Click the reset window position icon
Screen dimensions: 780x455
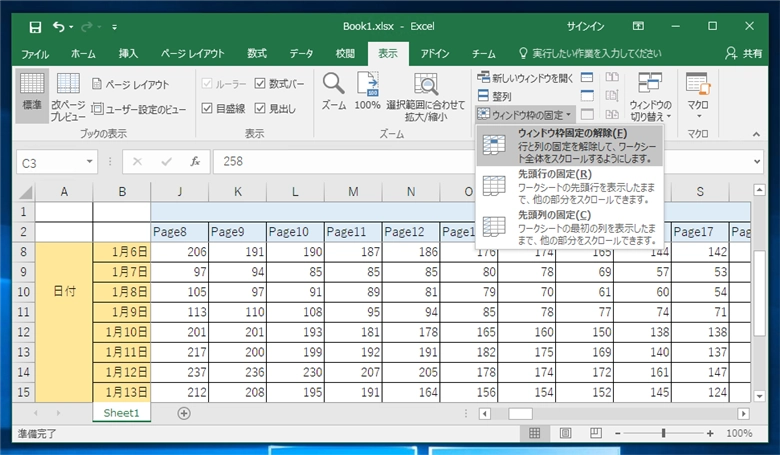click(x=612, y=114)
